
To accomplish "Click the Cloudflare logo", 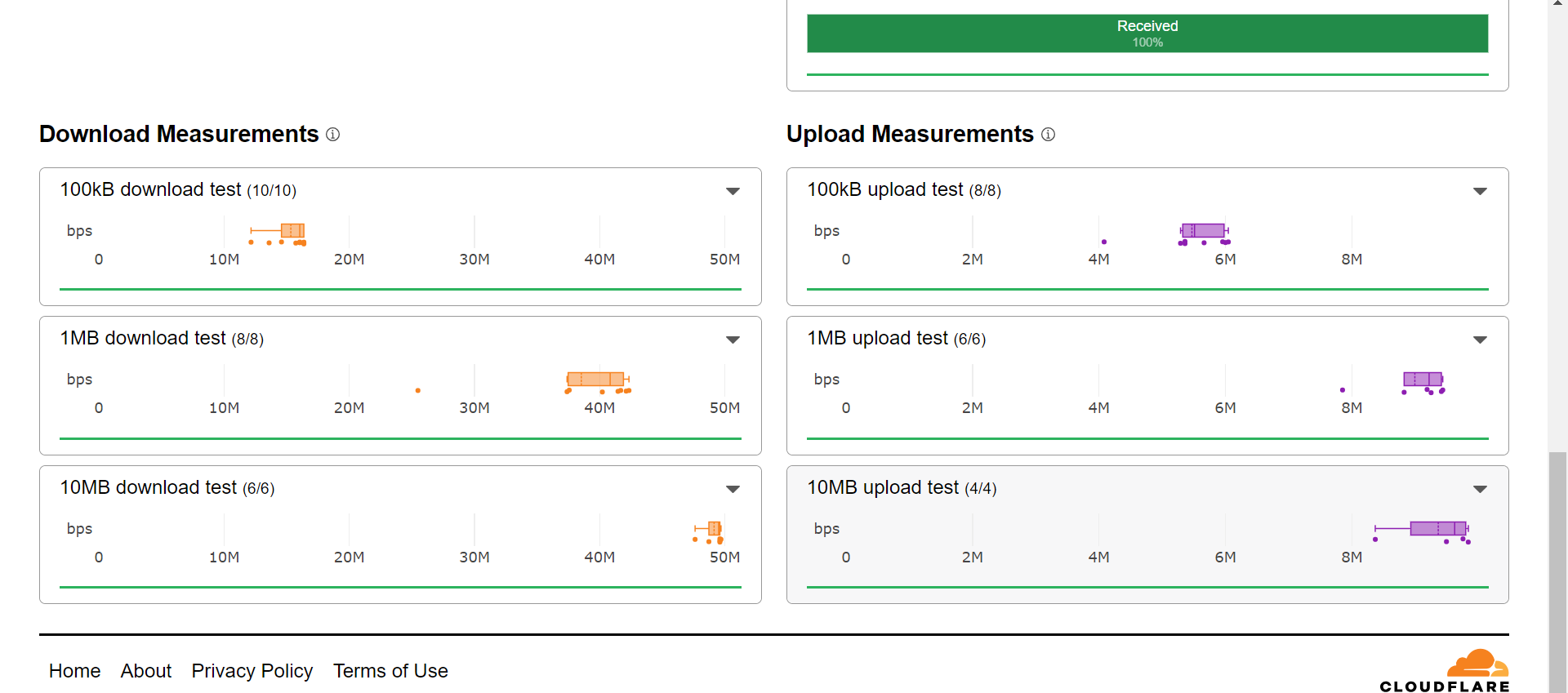I will (1444, 671).
